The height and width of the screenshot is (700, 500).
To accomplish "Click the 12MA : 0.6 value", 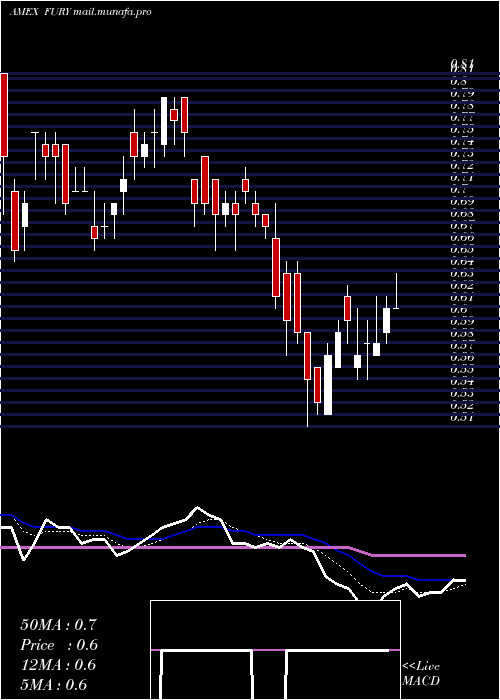I will tap(58, 665).
